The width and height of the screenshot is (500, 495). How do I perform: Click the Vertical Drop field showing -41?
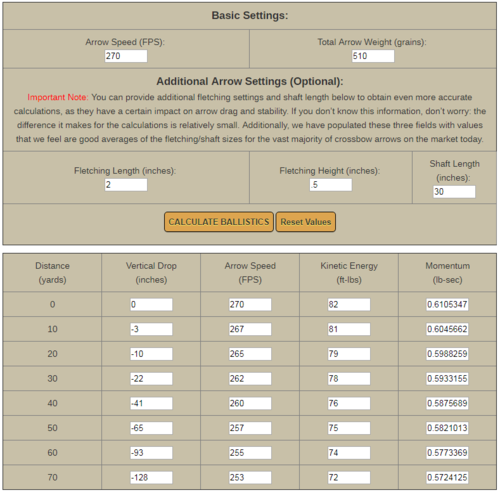click(151, 403)
